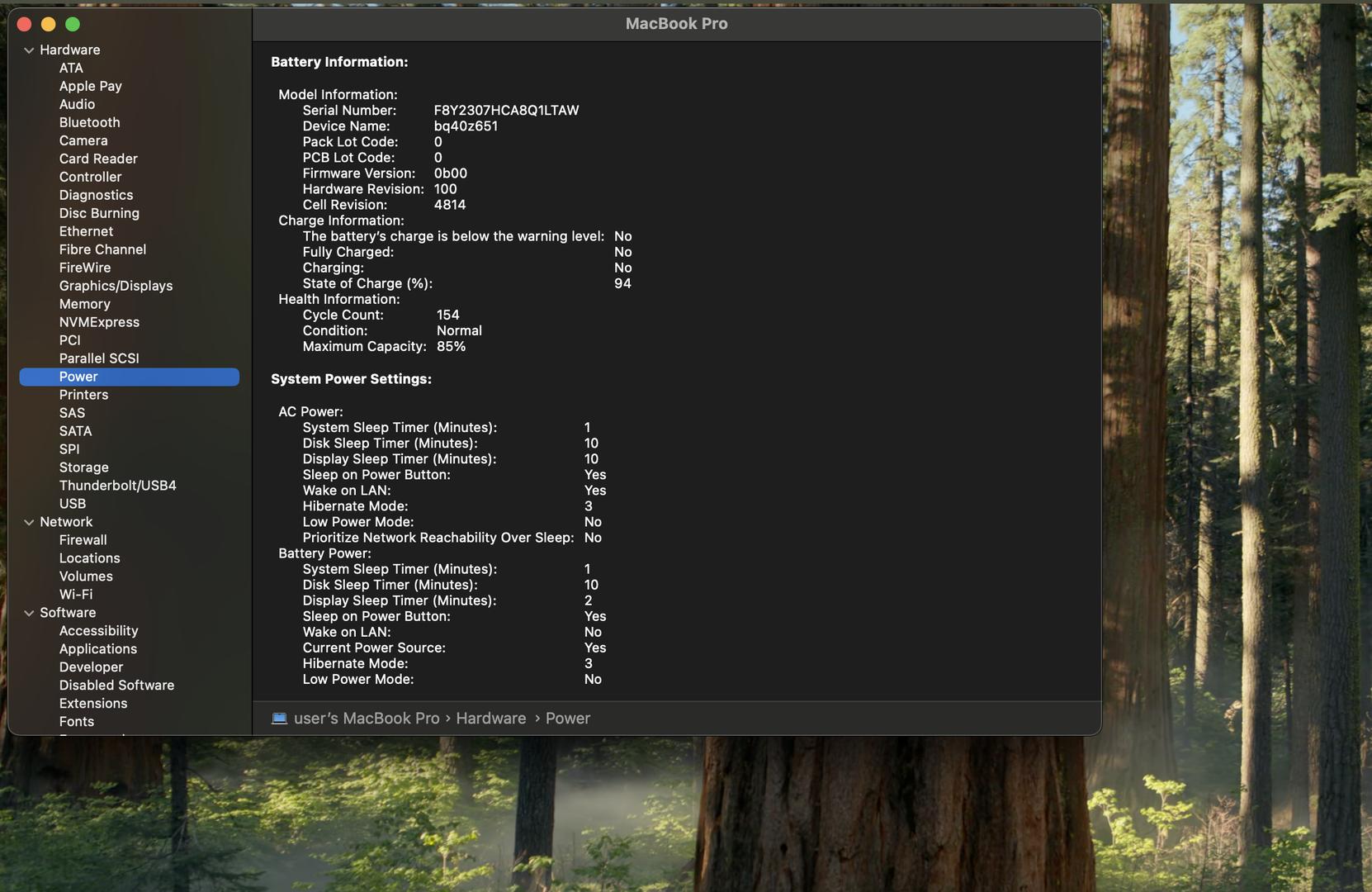Click Power in the path bar

tap(568, 719)
